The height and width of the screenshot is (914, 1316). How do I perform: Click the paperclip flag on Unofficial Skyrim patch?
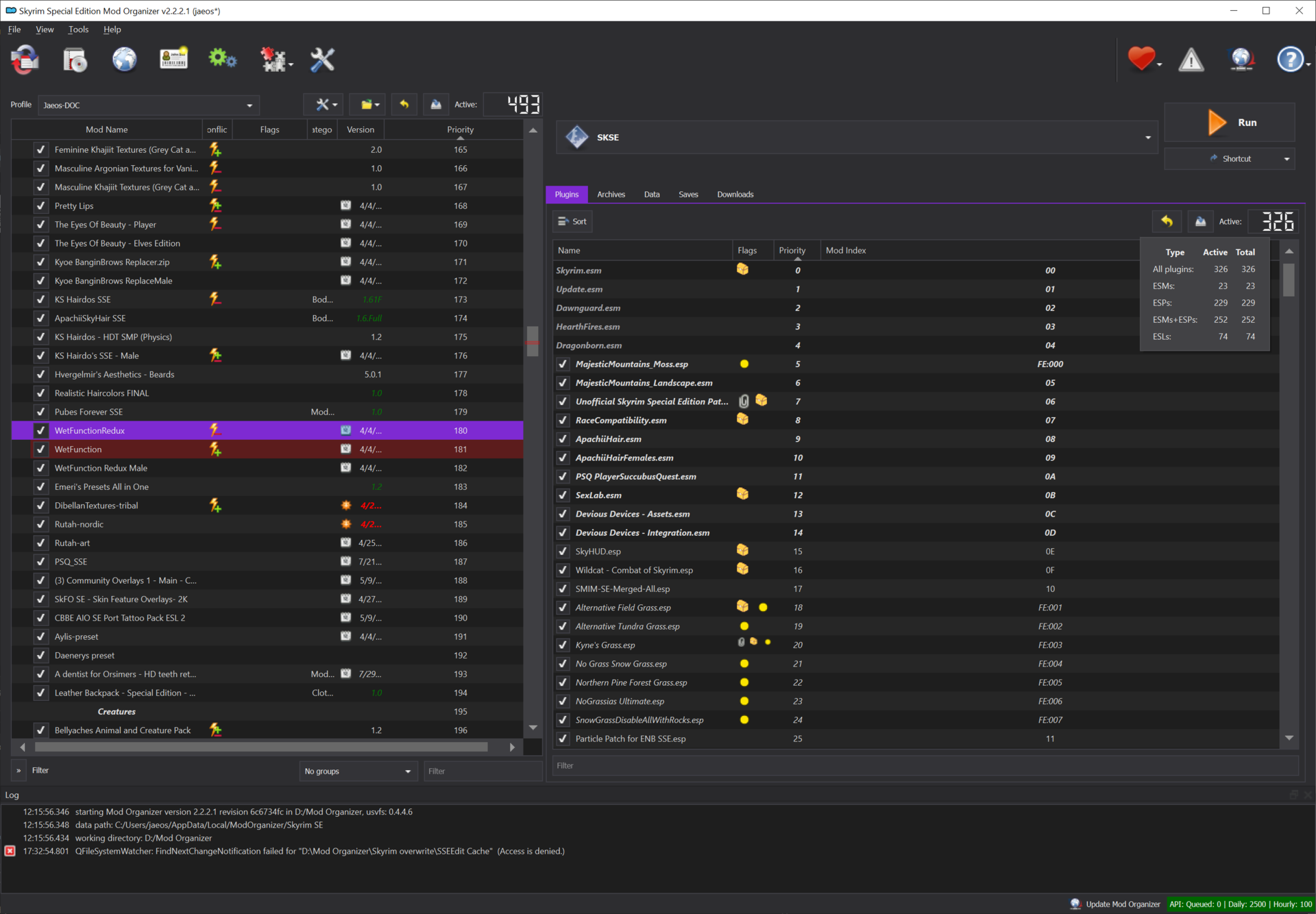pyautogui.click(x=744, y=402)
